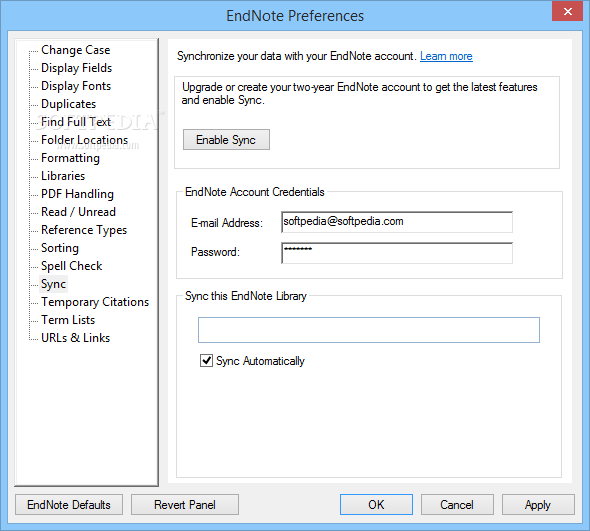Image resolution: width=590 pixels, height=531 pixels.
Task: Toggle the Sync Automatically checkbox
Action: [206, 361]
